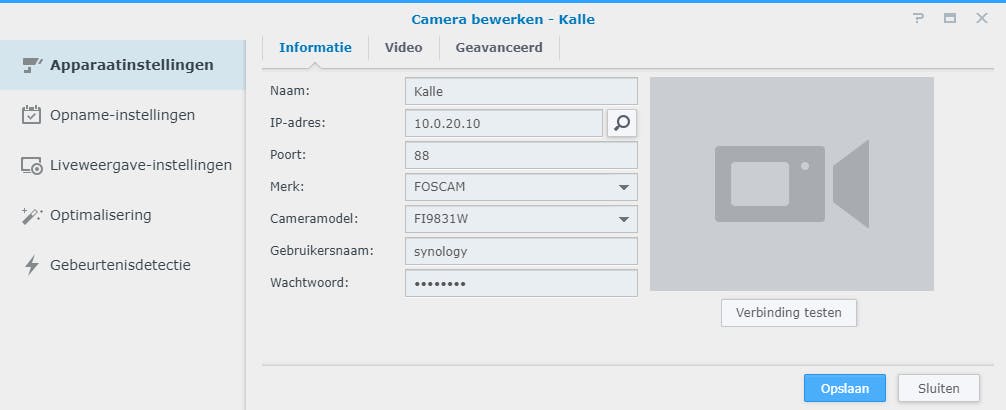This screenshot has height=410, width=1006.
Task: Click the Gebeurtenisdetectie lightning bolt icon
Action: (31, 265)
